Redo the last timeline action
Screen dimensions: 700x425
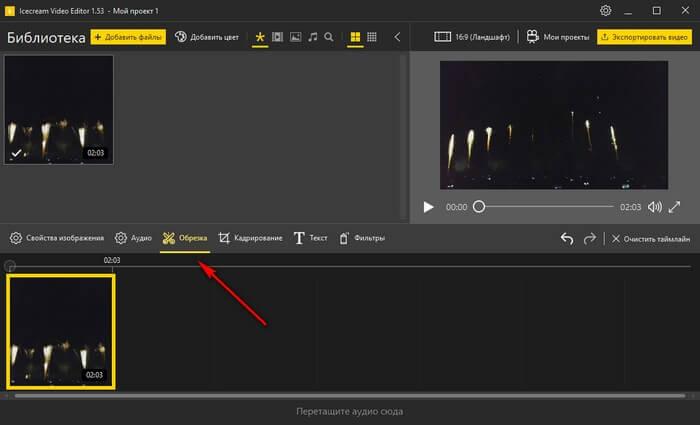tap(590, 238)
